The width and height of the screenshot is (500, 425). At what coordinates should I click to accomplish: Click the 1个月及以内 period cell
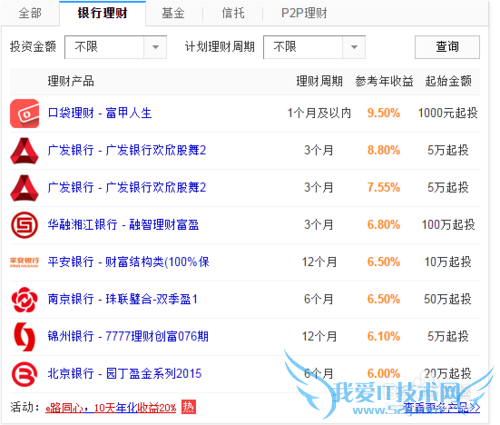319,113
